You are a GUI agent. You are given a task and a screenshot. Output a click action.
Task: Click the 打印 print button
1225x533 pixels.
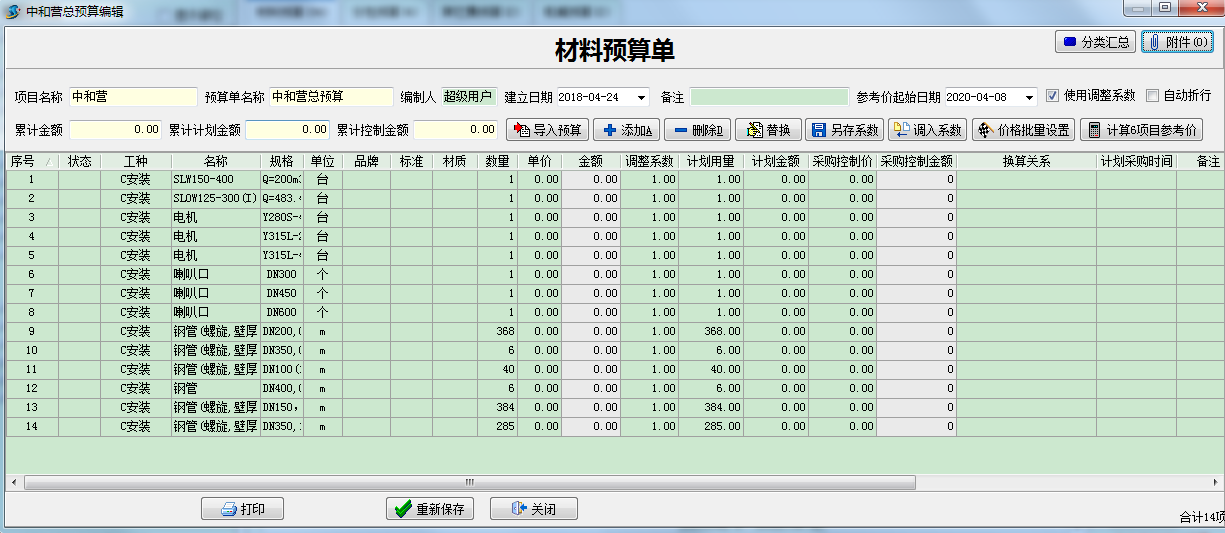[x=242, y=509]
